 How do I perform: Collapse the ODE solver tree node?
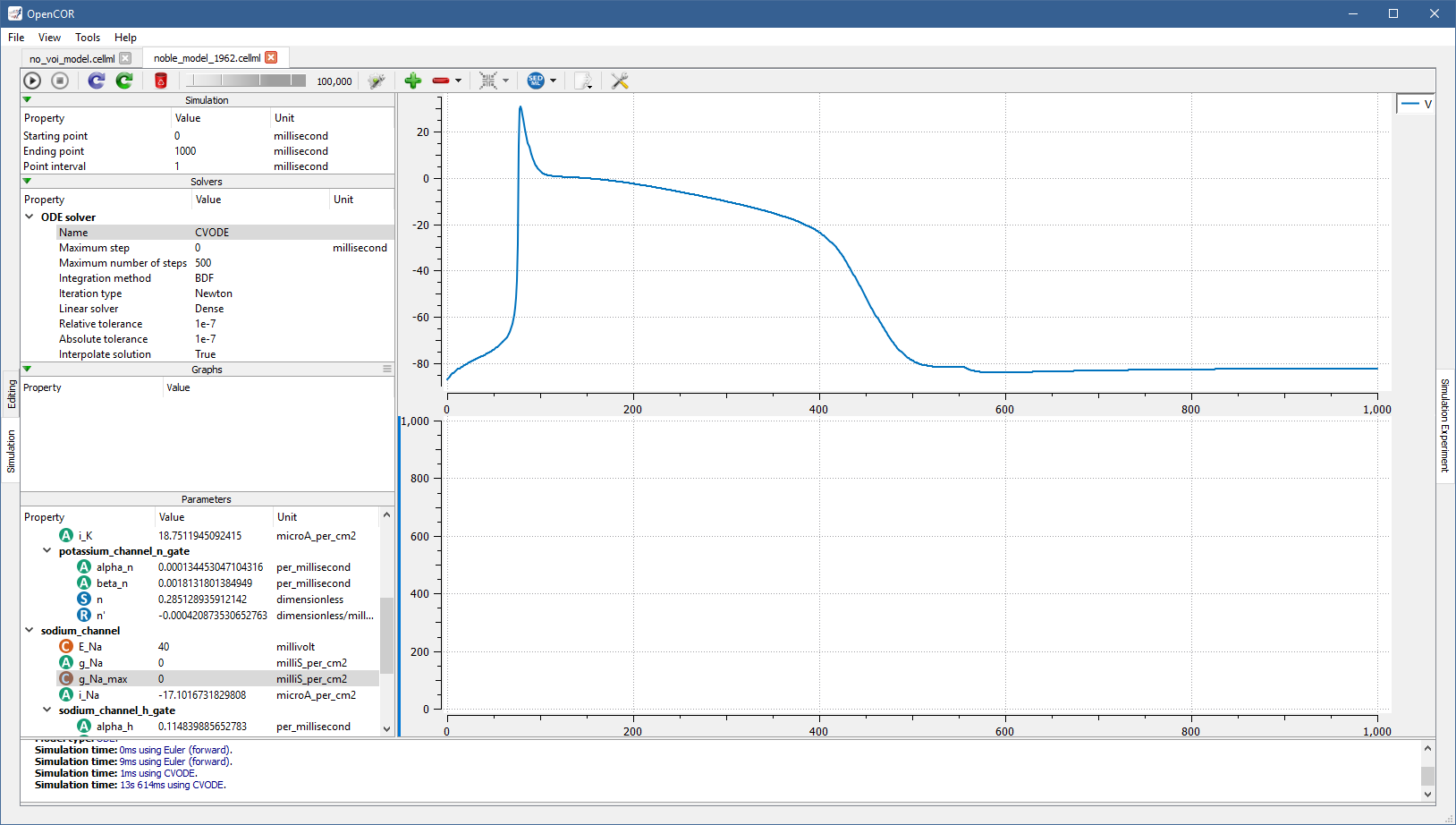[30, 217]
